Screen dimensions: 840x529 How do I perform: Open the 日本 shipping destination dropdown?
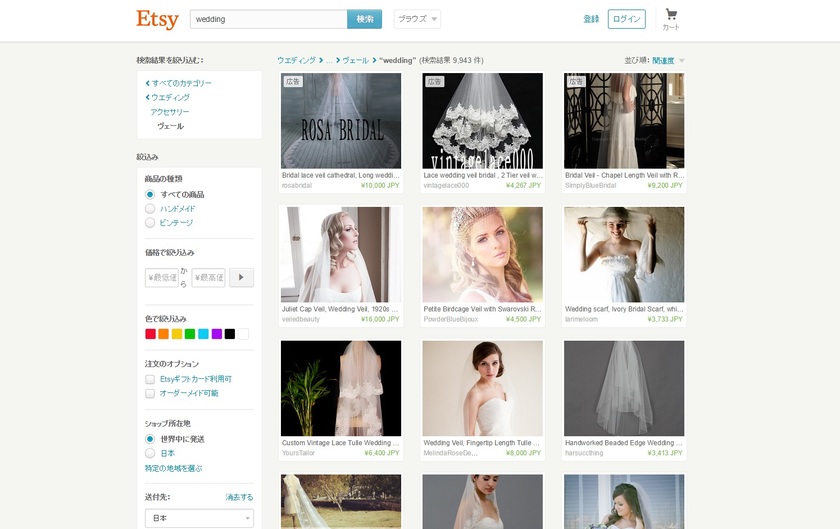199,518
